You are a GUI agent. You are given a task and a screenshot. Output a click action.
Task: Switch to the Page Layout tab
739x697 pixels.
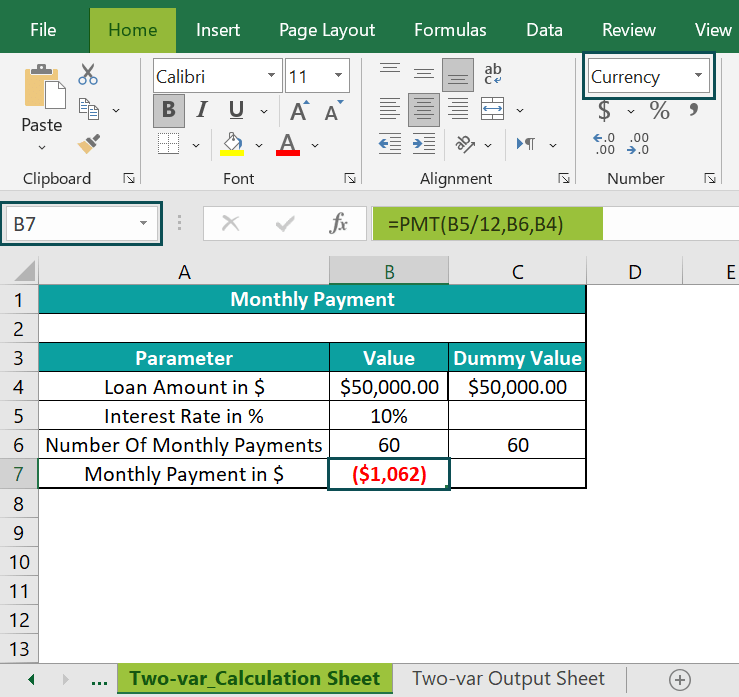pyautogui.click(x=327, y=30)
